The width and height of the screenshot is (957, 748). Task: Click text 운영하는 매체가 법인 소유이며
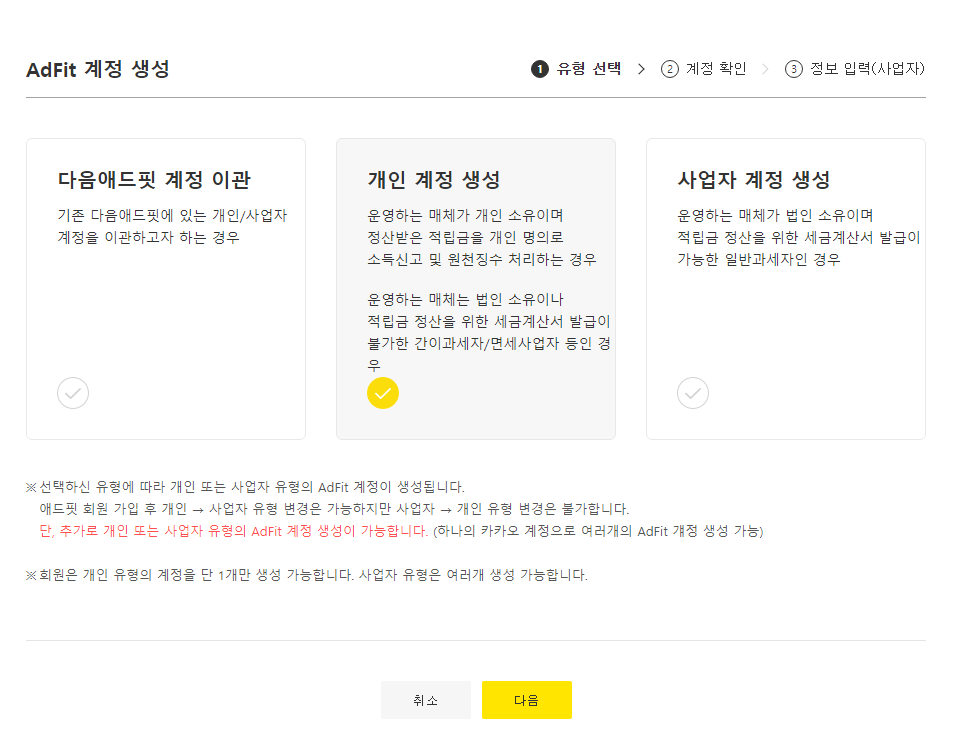pyautogui.click(x=775, y=215)
